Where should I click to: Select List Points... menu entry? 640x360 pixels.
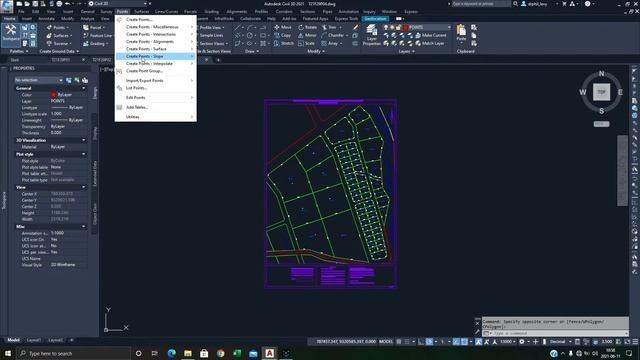click(x=156, y=88)
